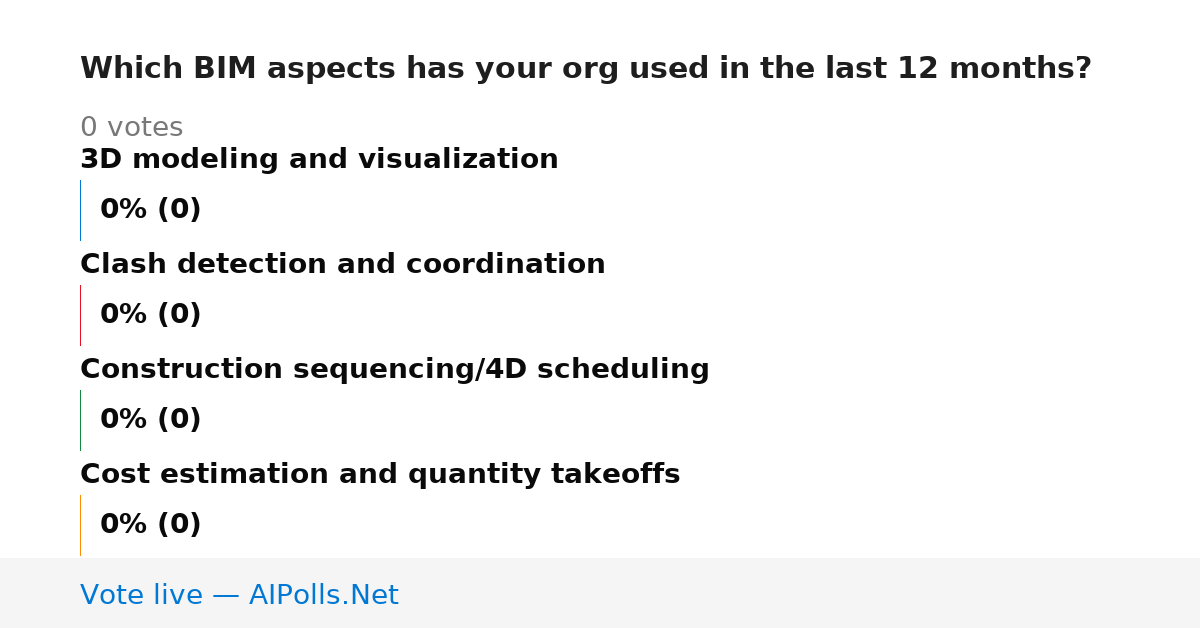The width and height of the screenshot is (1200, 628).
Task: Click the green bar for Construction sequencing
Action: (80, 420)
